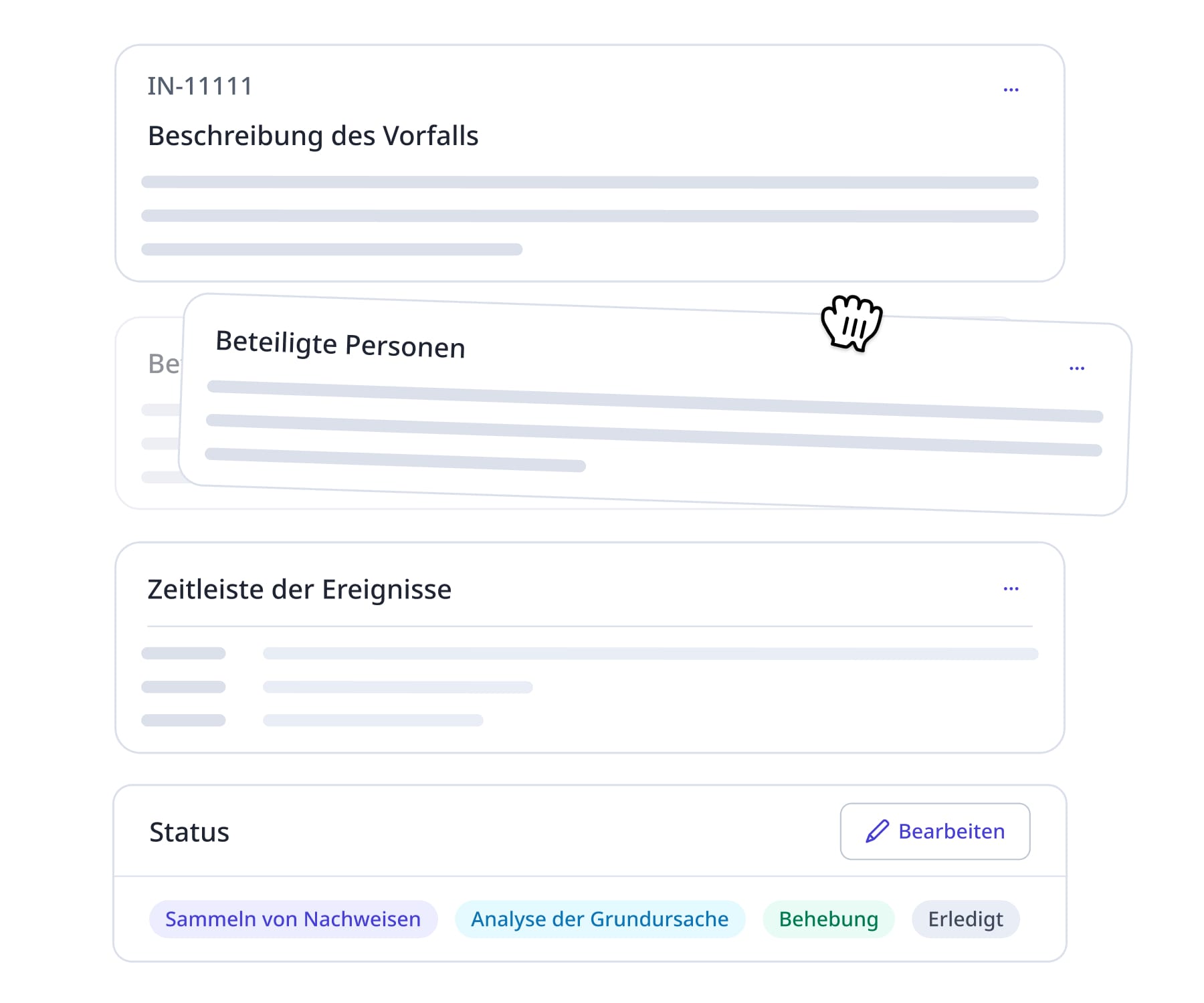Click the Beteiligte Personen title on dragged card
The height and width of the screenshot is (1003, 1204).
tap(340, 345)
